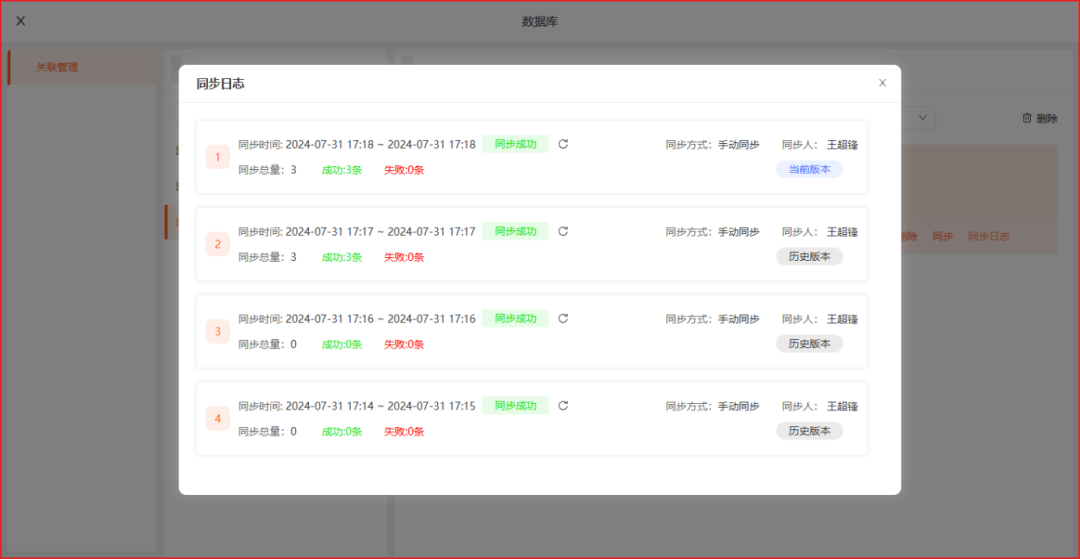Screen dimensions: 1080x559
Task: Click 失败:0条 in log entry 1
Action: tap(404, 170)
